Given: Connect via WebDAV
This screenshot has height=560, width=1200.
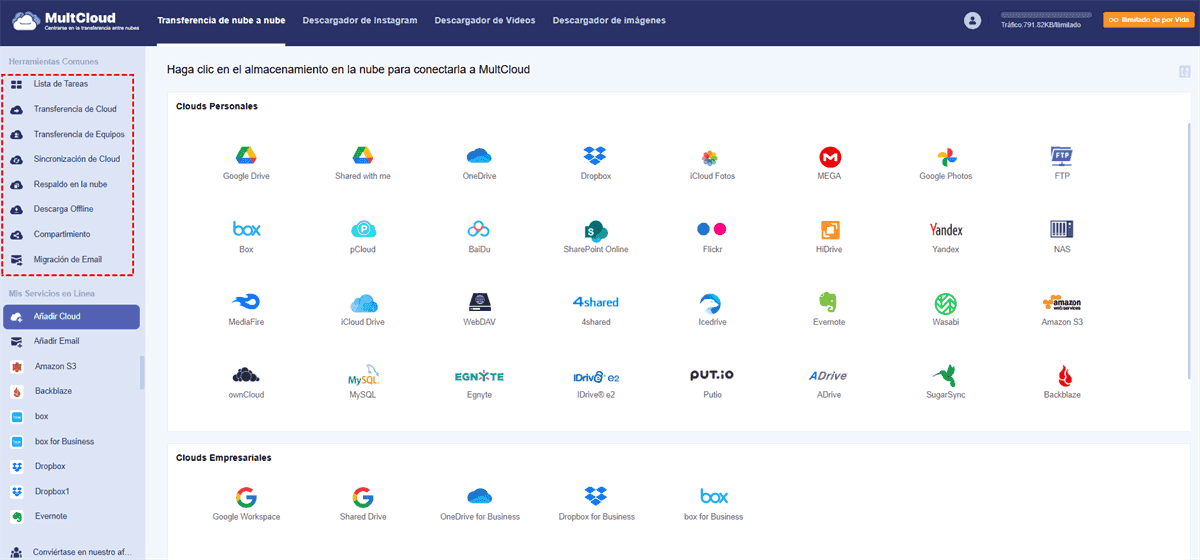Looking at the screenshot, I should coord(479,309).
